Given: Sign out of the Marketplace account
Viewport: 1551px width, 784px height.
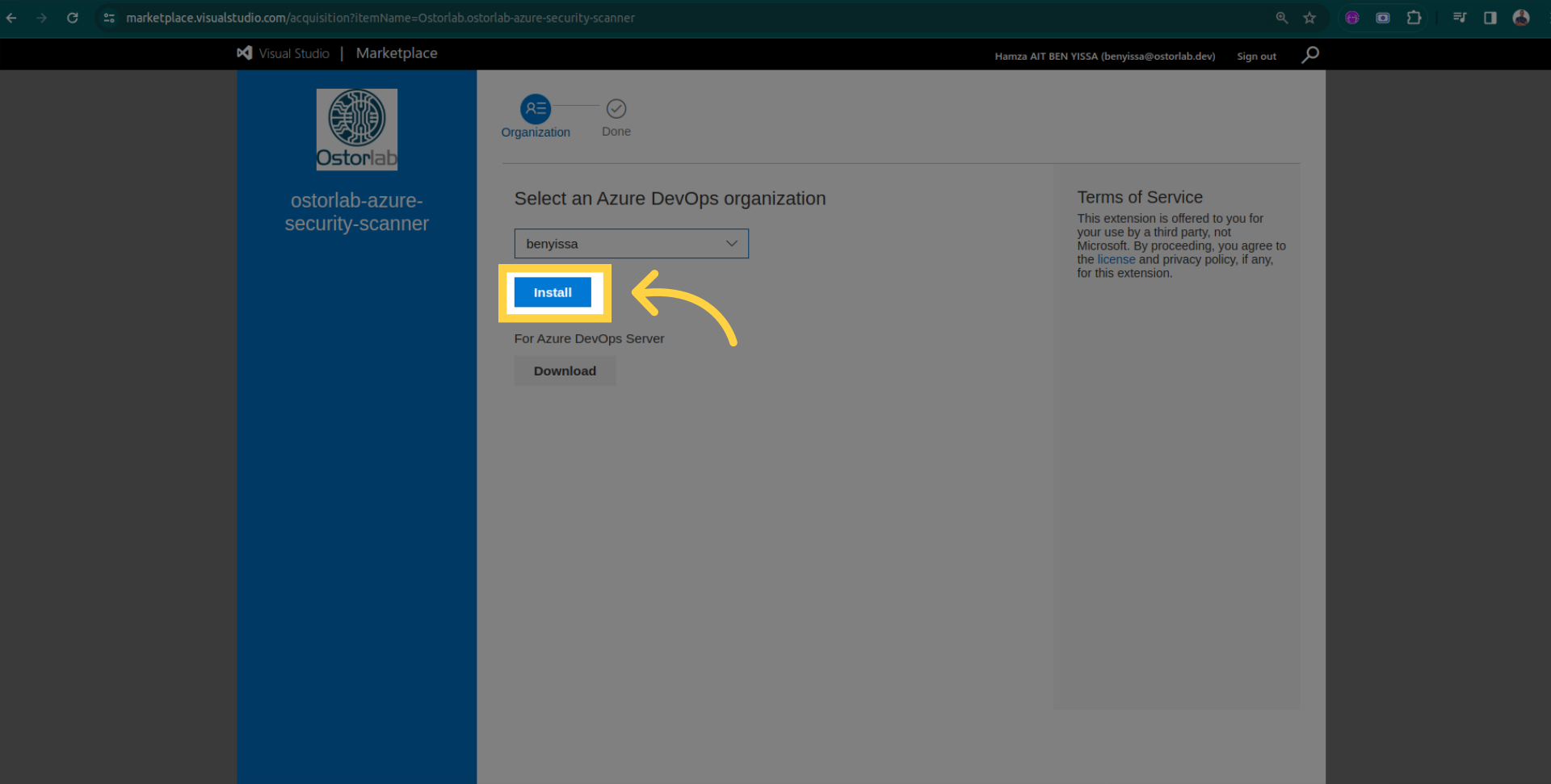Looking at the screenshot, I should coord(1256,57).
